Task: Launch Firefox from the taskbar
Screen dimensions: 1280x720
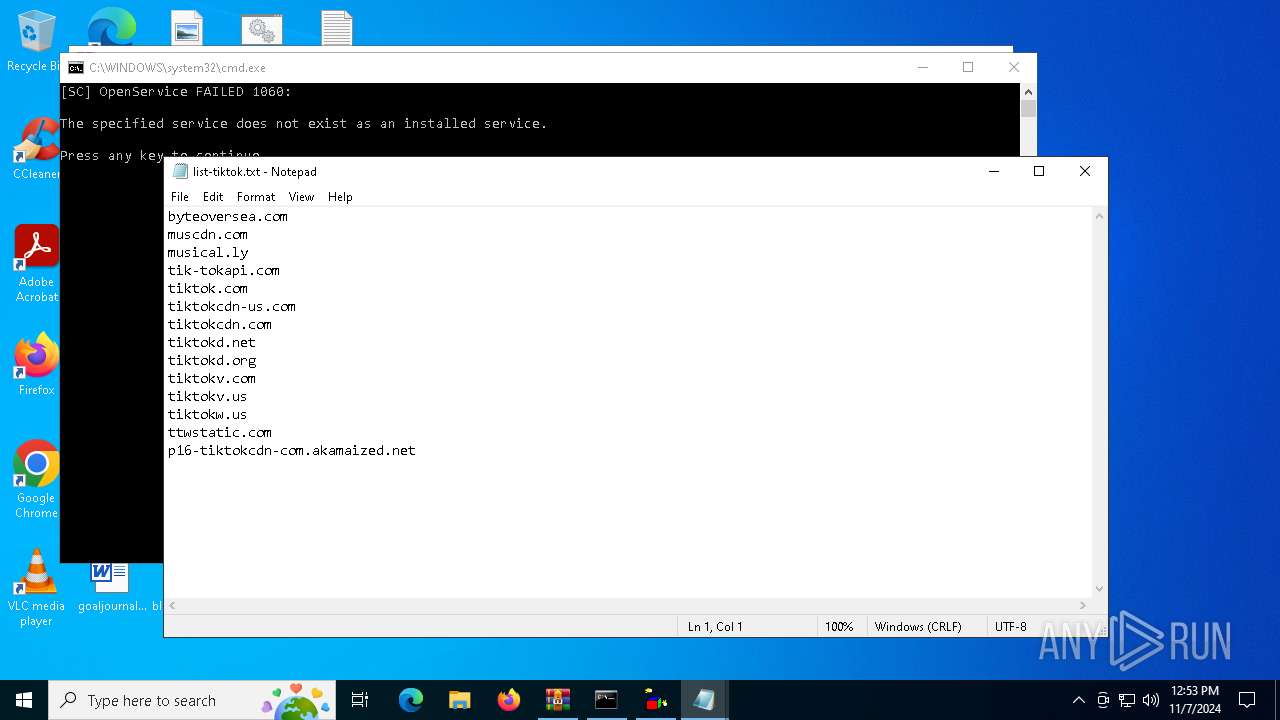Action: [x=509, y=700]
